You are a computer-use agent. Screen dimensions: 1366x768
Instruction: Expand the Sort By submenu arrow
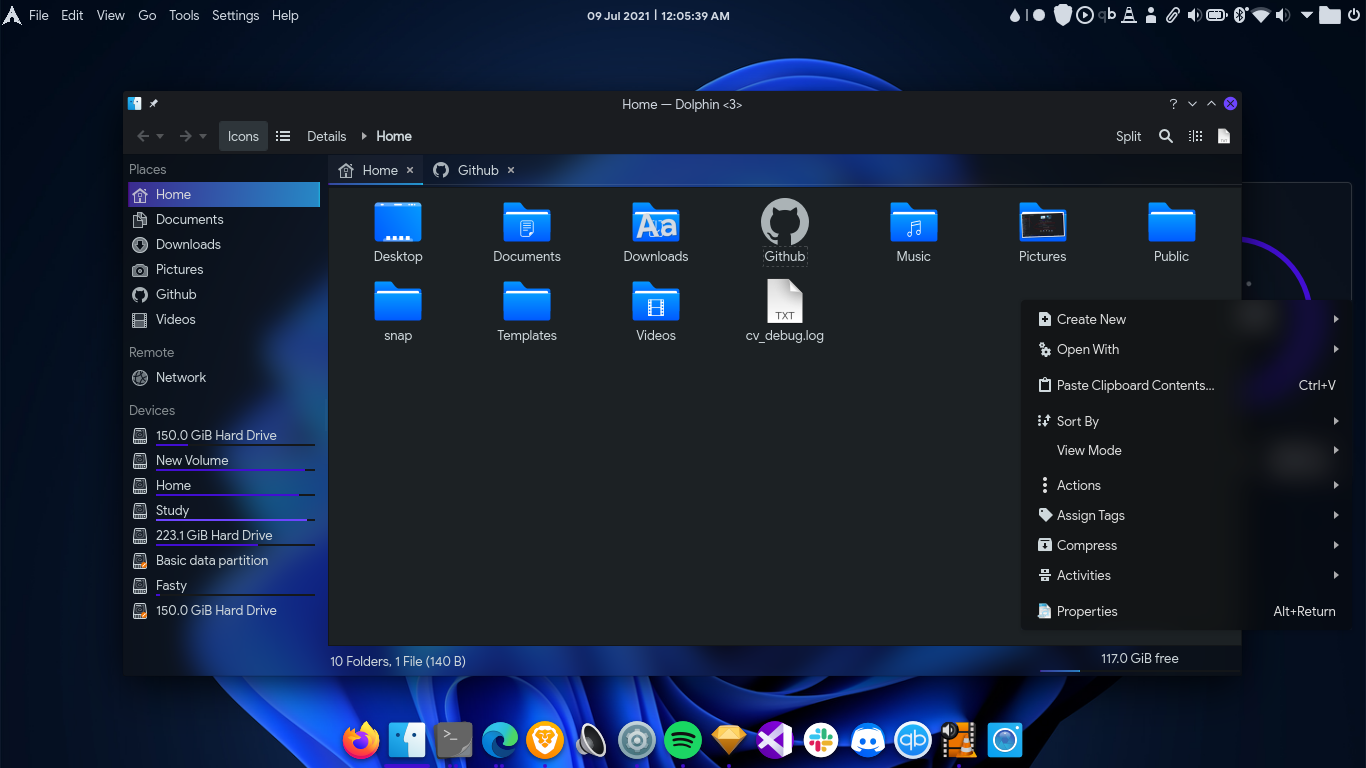click(1336, 421)
